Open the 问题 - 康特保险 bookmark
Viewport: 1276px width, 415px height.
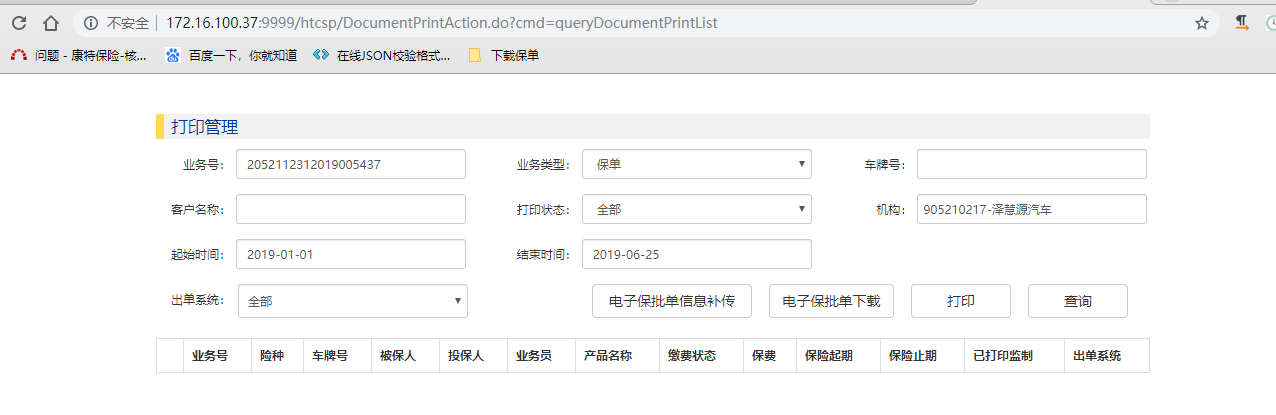(x=79, y=56)
